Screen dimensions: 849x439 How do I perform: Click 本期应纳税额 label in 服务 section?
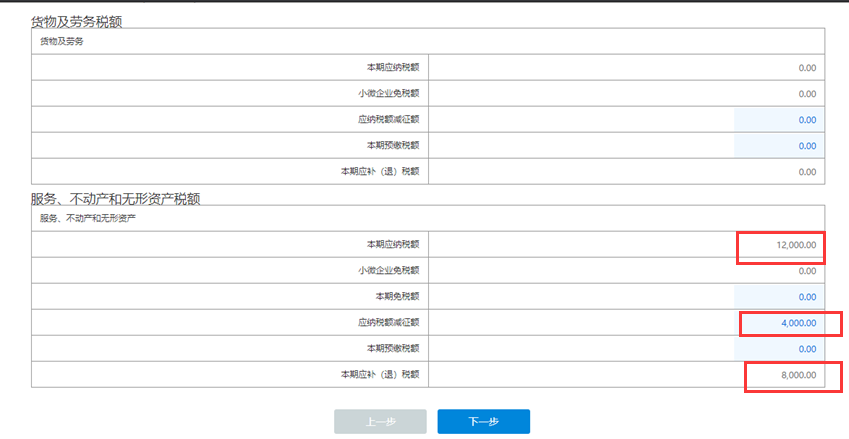click(x=393, y=245)
